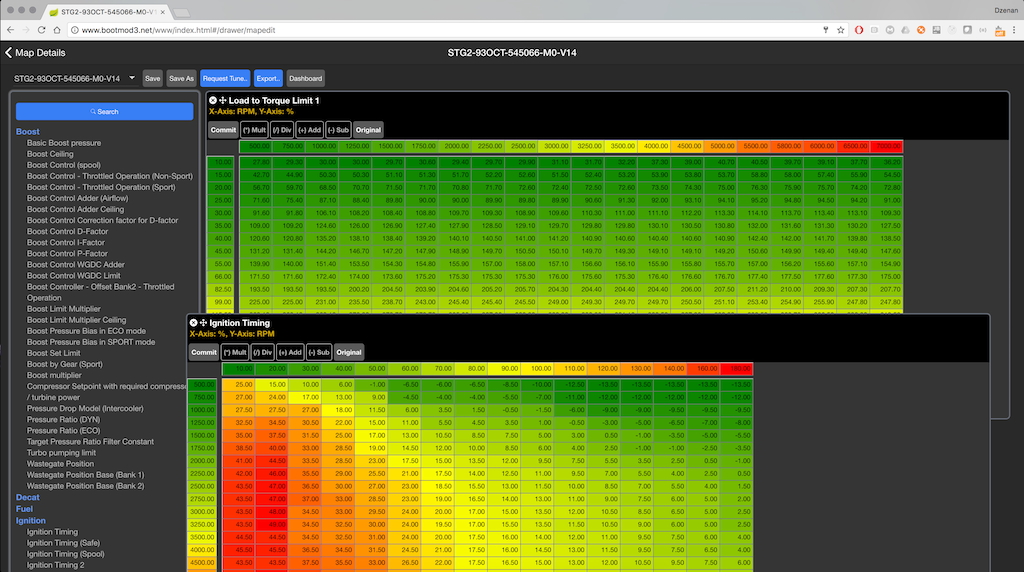Open map selector dropdown STG2-93OCT-545066-M0-V14
This screenshot has width=1024, height=572.
[74, 78]
